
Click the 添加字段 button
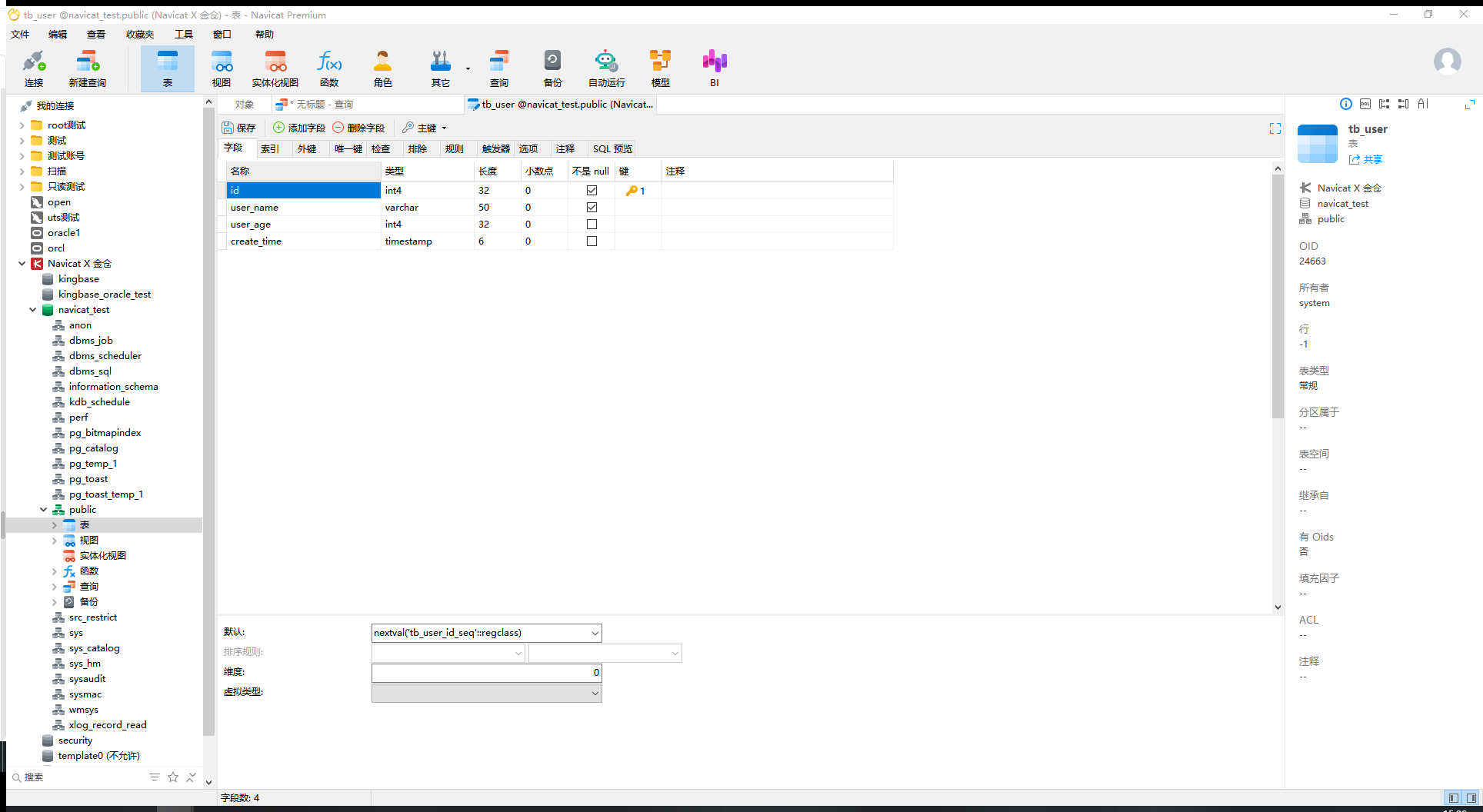(x=299, y=128)
